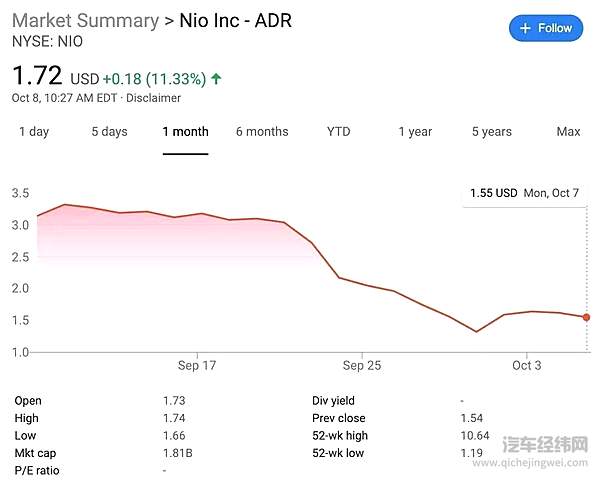Click the Oct 3 axis label
Screen dimensions: 600x491
(527, 366)
